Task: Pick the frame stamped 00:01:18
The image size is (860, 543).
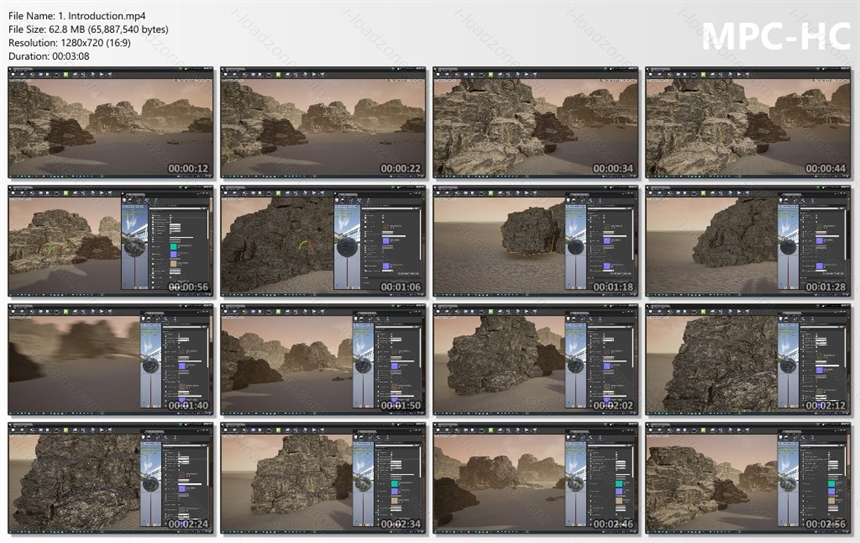Action: coord(536,241)
